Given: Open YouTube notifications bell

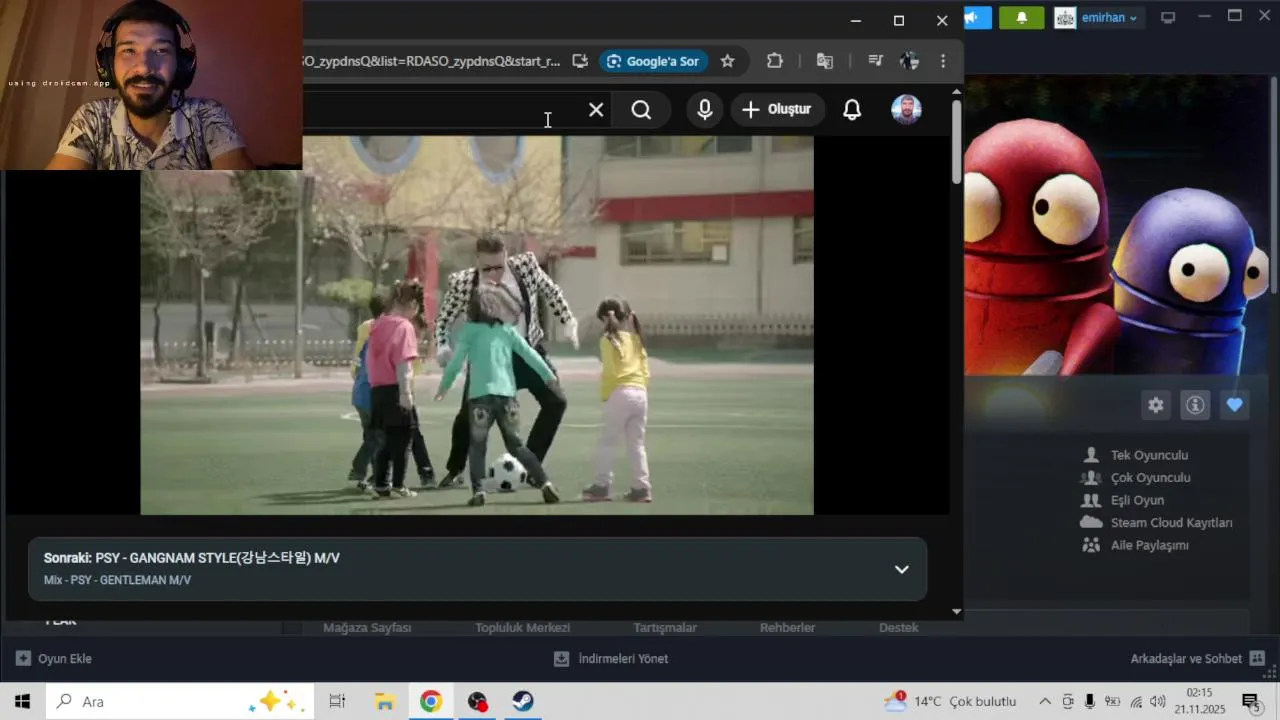Looking at the screenshot, I should click(852, 110).
